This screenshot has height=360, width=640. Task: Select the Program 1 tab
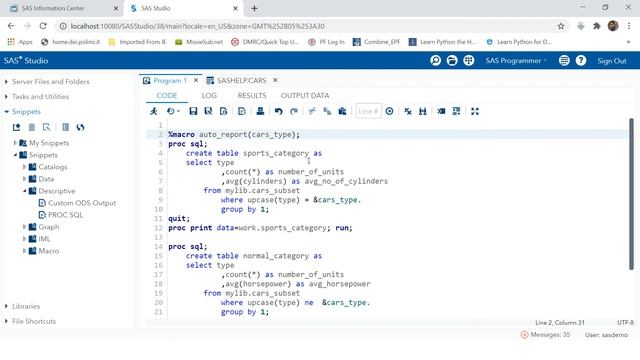point(169,80)
